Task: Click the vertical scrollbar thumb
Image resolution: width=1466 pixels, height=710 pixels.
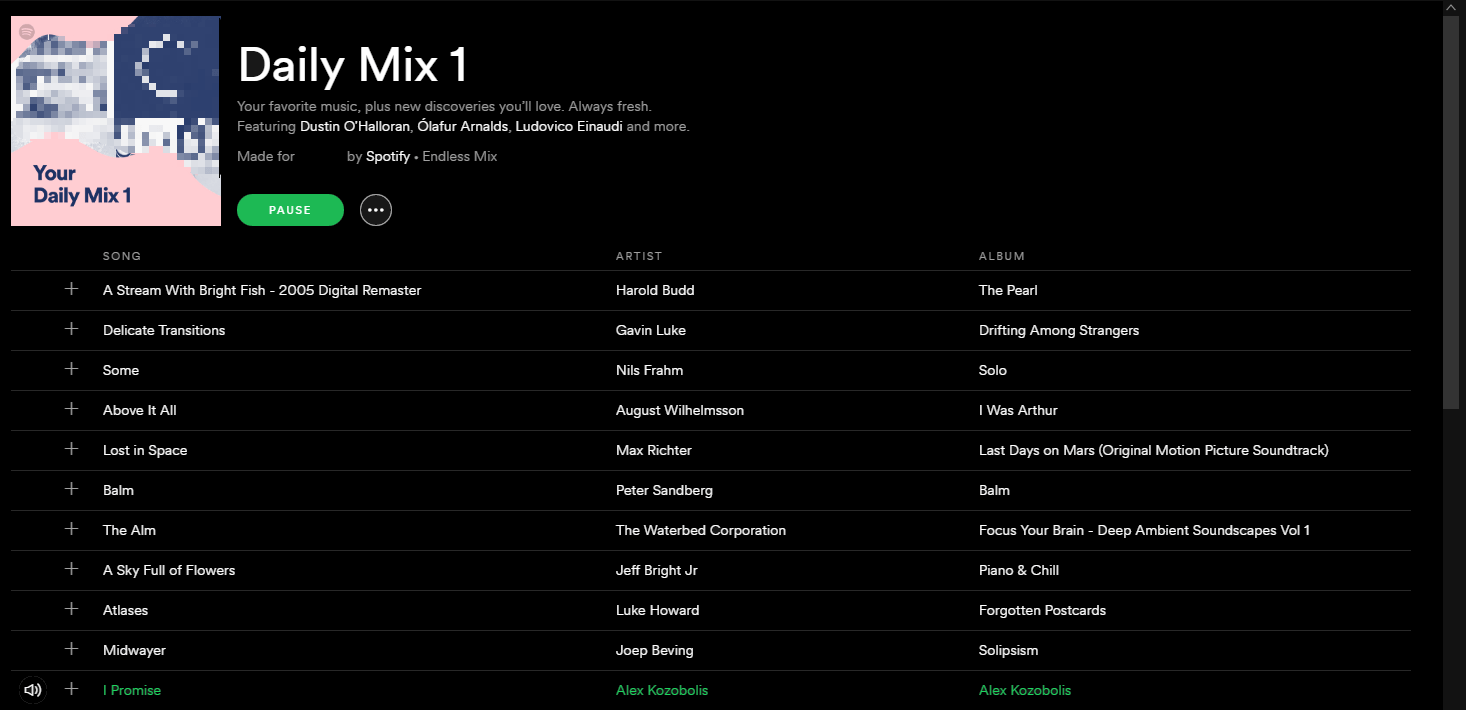Action: (x=1451, y=212)
